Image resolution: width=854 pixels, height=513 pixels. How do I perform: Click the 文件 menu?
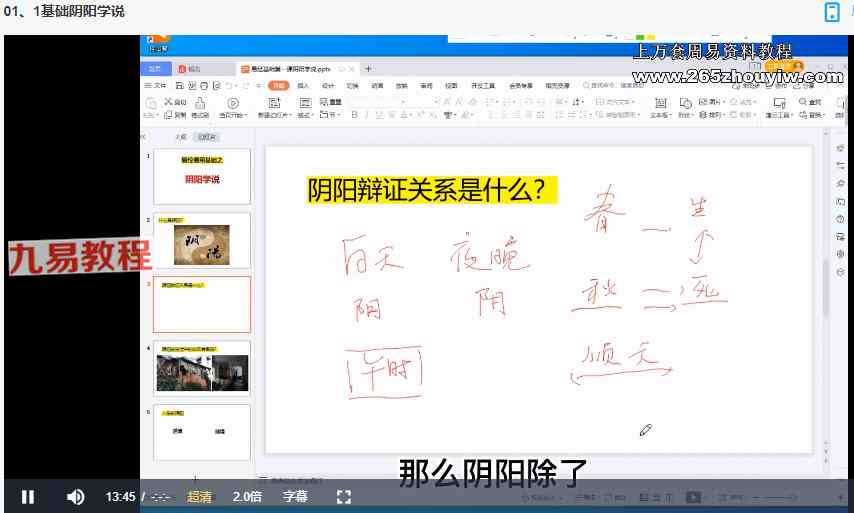[158, 86]
